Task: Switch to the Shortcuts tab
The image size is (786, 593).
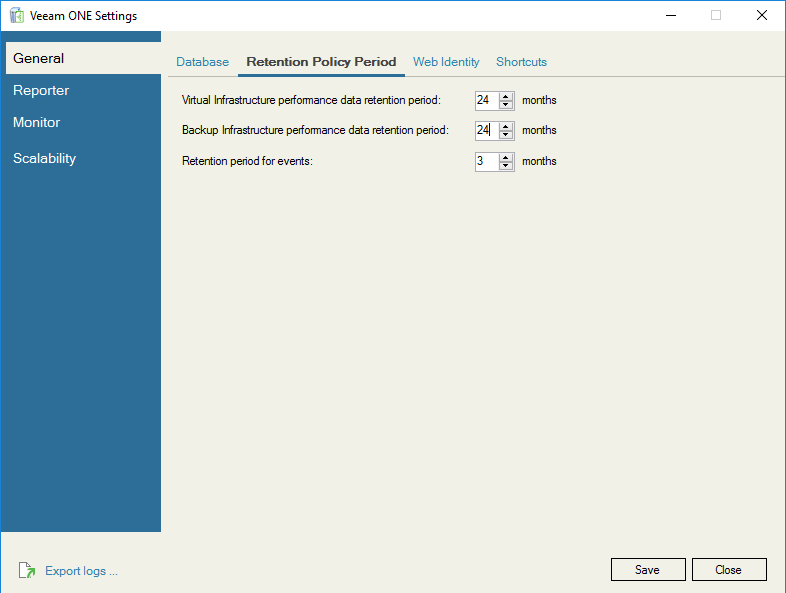Action: pos(521,62)
